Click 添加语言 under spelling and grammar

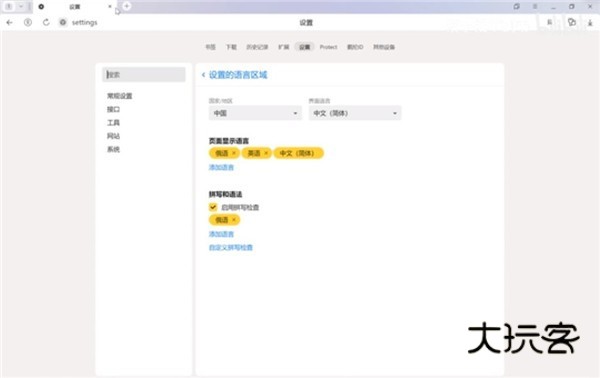pyautogui.click(x=221, y=234)
